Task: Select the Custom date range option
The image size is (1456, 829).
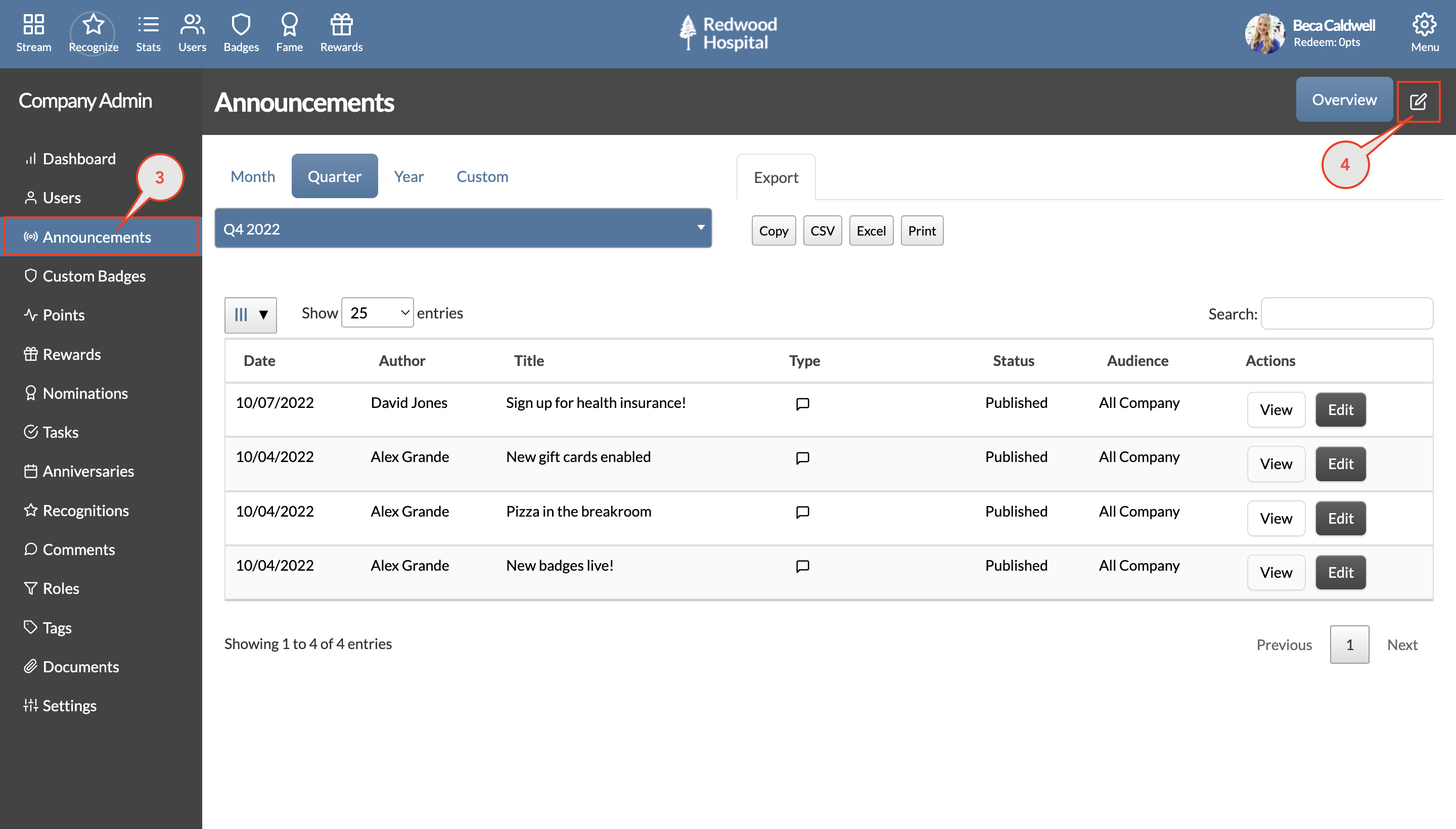Action: point(482,176)
